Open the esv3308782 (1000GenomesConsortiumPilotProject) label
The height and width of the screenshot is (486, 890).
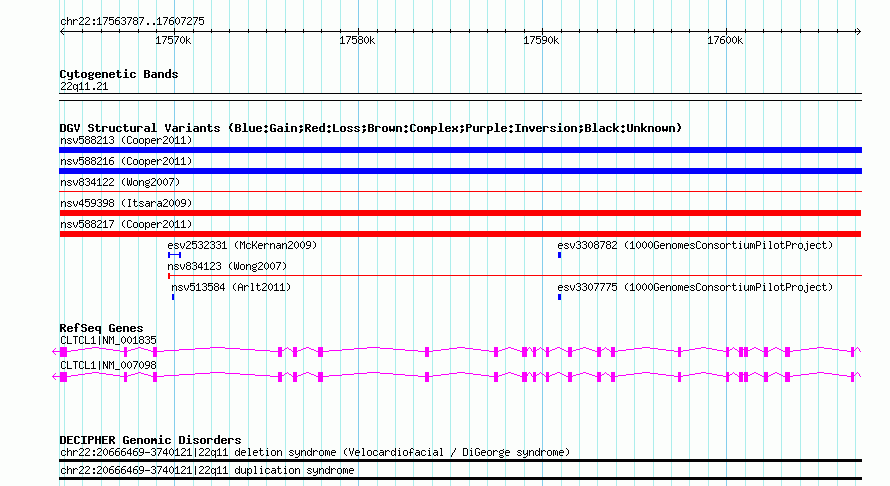(695, 245)
